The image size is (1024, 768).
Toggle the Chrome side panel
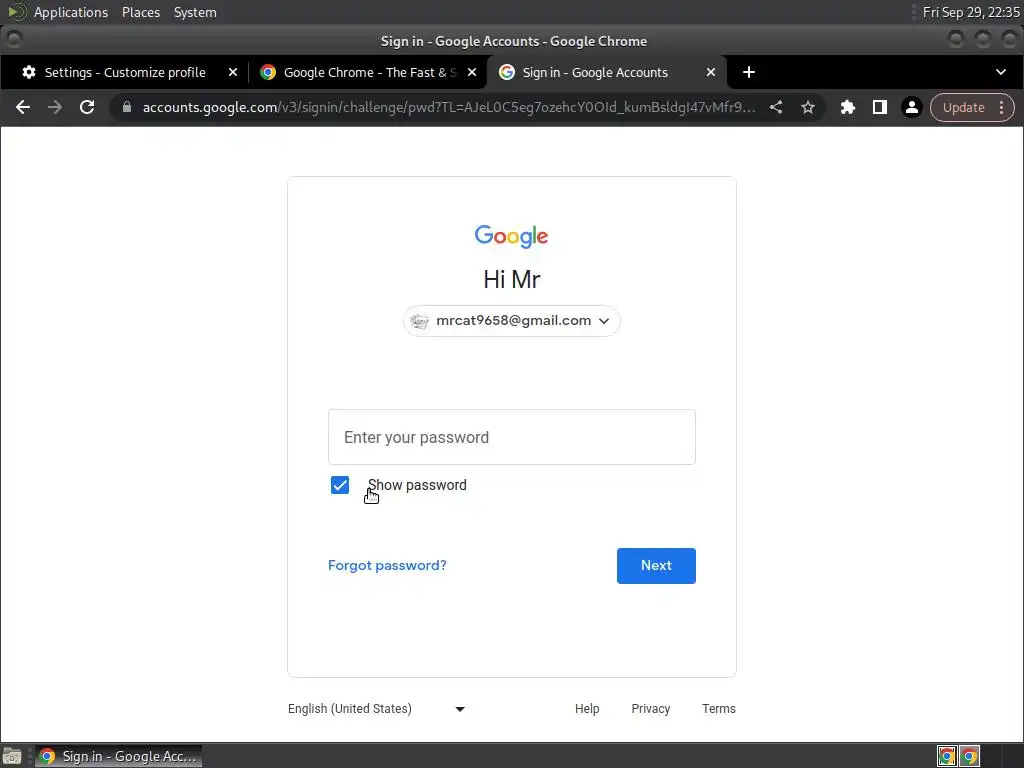(880, 107)
